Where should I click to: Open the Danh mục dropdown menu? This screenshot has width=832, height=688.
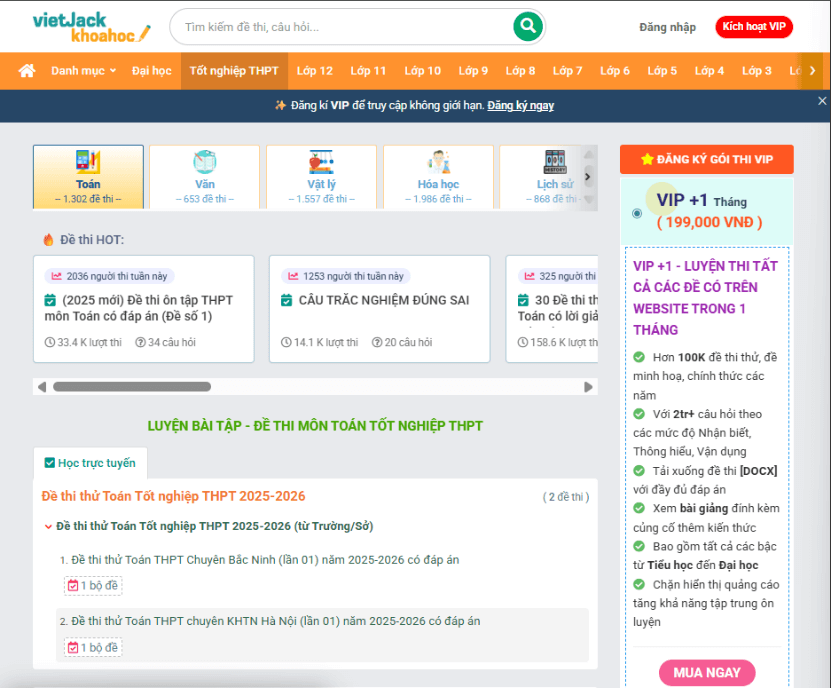point(84,71)
